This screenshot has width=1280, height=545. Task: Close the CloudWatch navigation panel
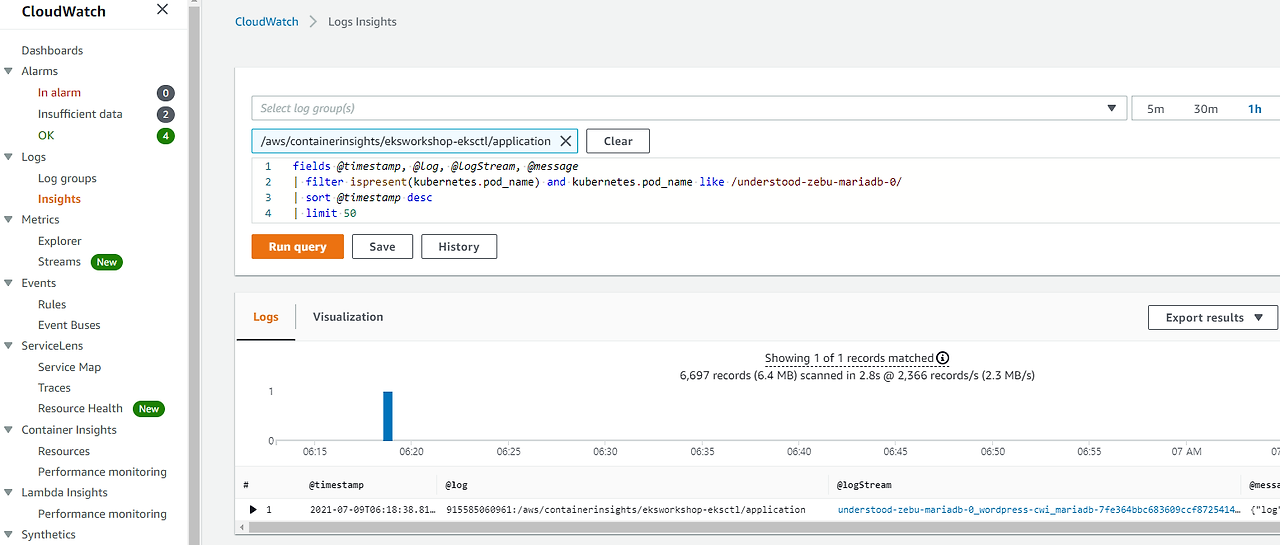pyautogui.click(x=163, y=11)
